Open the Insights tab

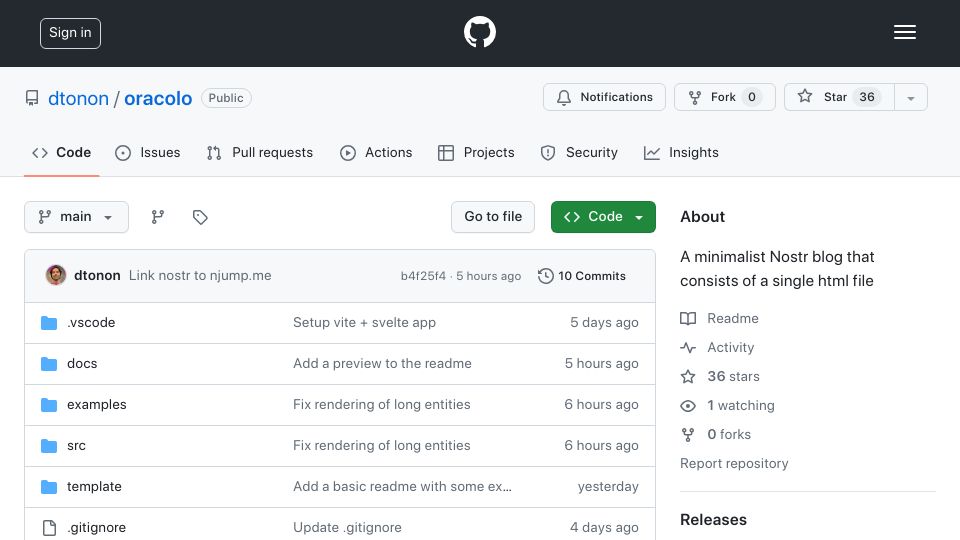click(681, 152)
